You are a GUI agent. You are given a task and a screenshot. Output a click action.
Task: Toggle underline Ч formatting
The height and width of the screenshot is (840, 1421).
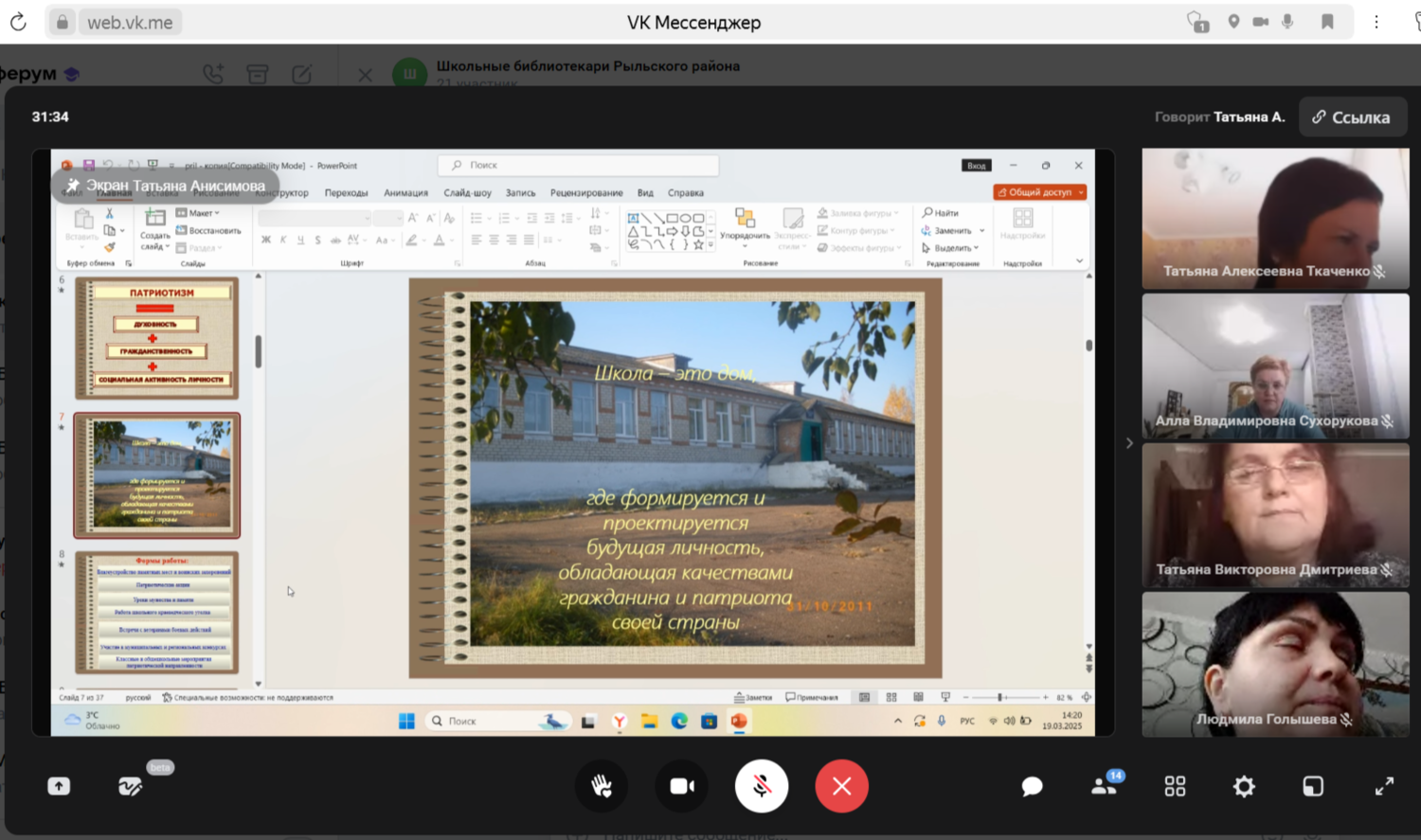[300, 241]
